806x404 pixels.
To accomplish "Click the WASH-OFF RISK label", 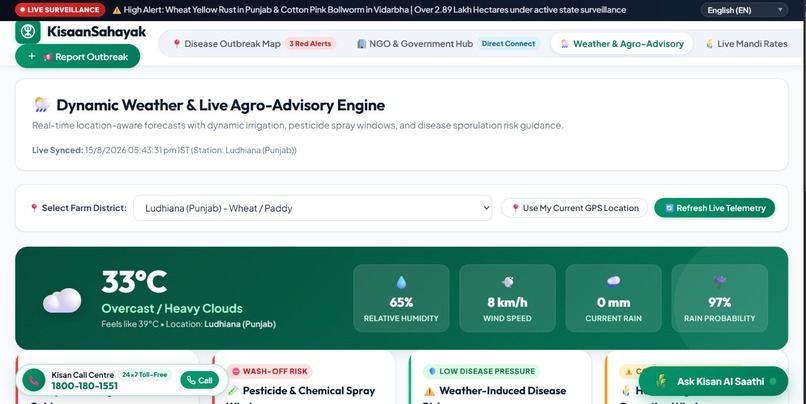I will coord(270,371).
